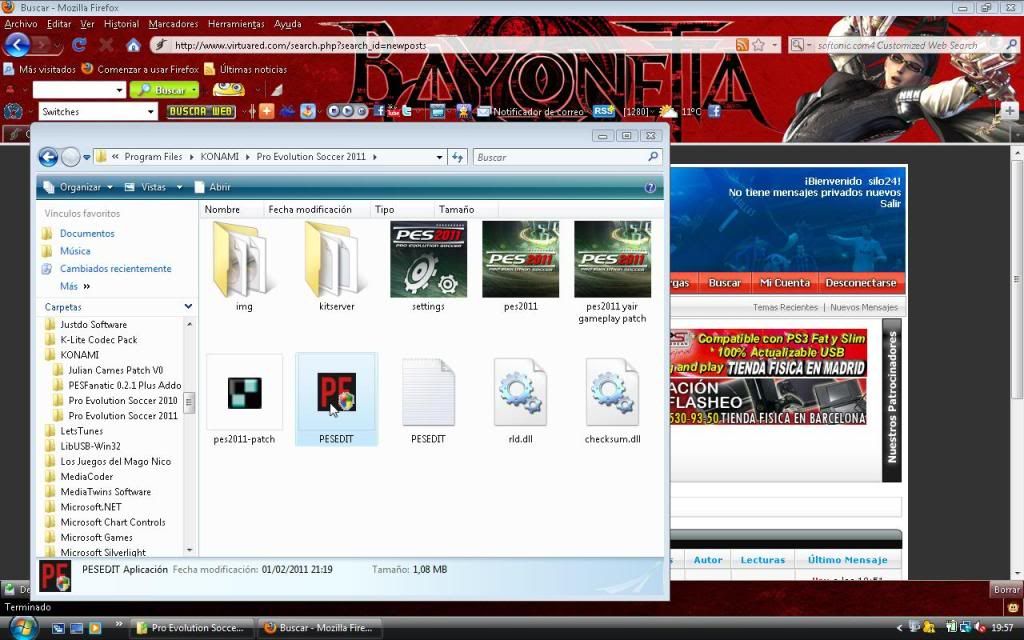The image size is (1024, 640).
Task: Select the pes2011 yair gameplay patch icon
Action: coord(612,260)
